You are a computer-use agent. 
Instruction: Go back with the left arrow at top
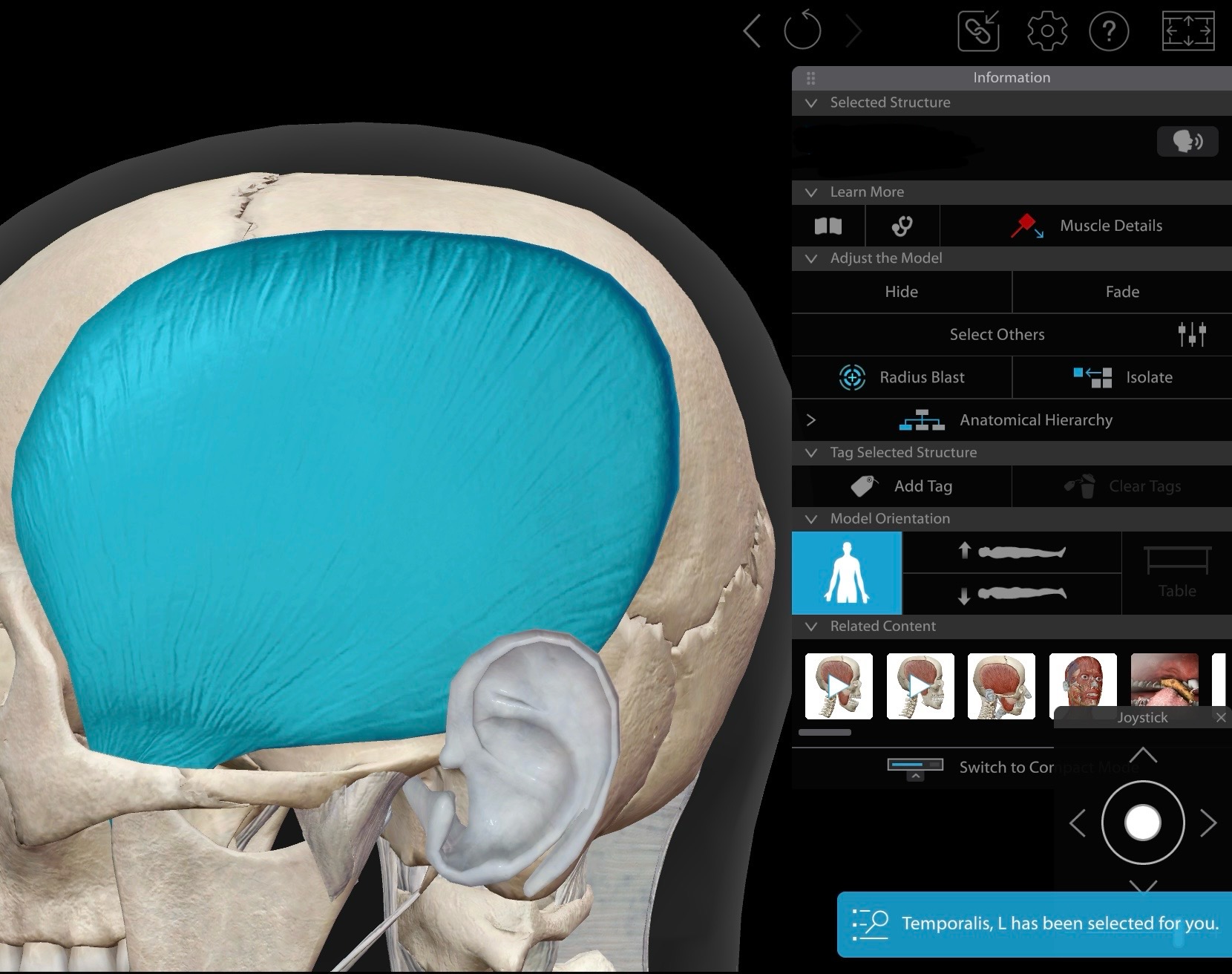752,32
